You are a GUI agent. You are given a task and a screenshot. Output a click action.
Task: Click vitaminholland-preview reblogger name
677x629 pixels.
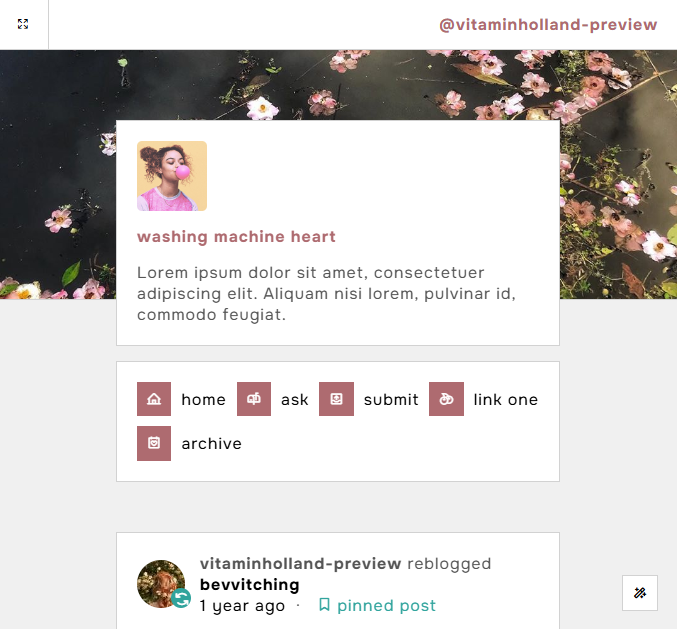pyautogui.click(x=301, y=564)
